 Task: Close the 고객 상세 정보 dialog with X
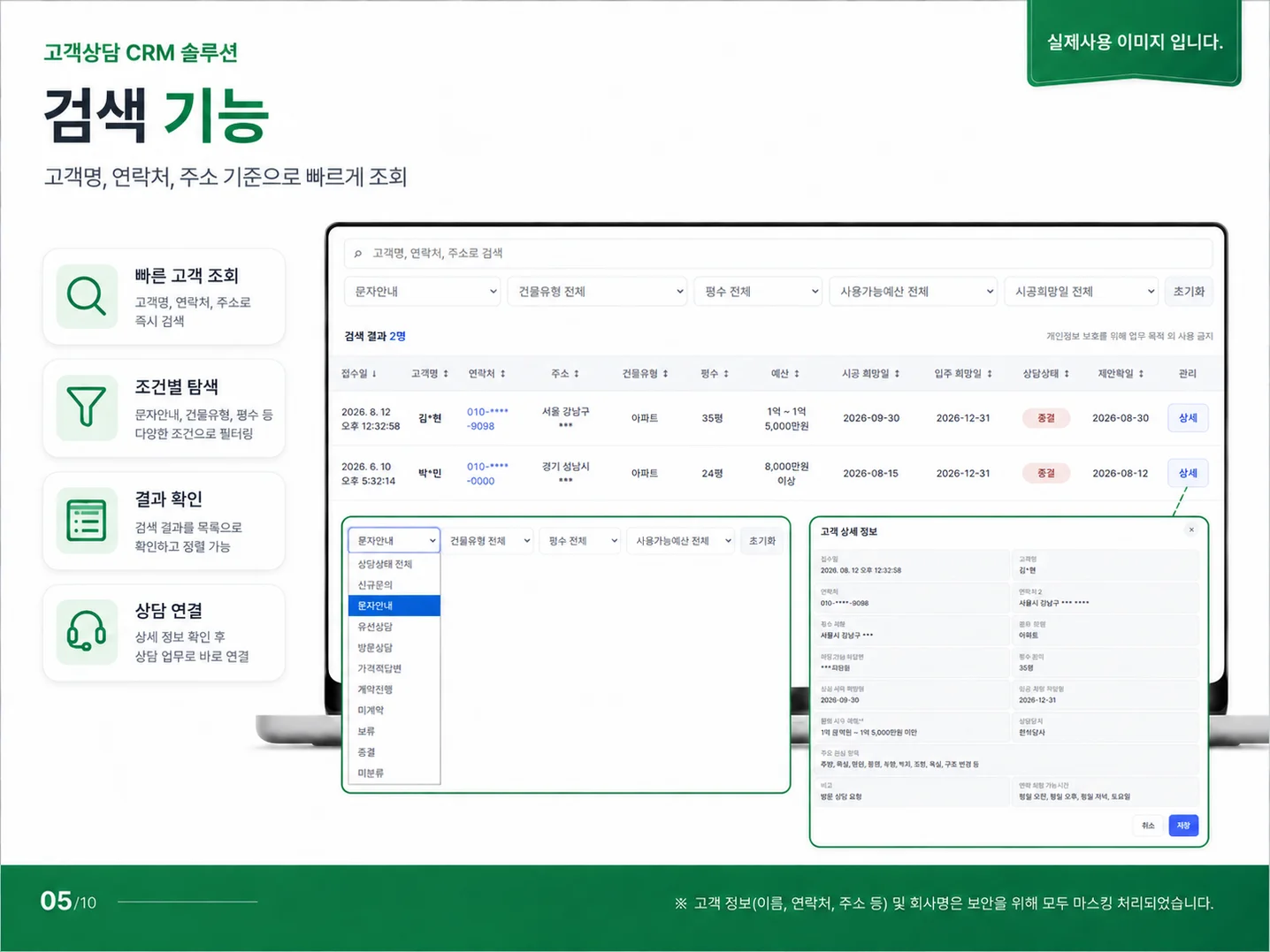(x=1191, y=529)
